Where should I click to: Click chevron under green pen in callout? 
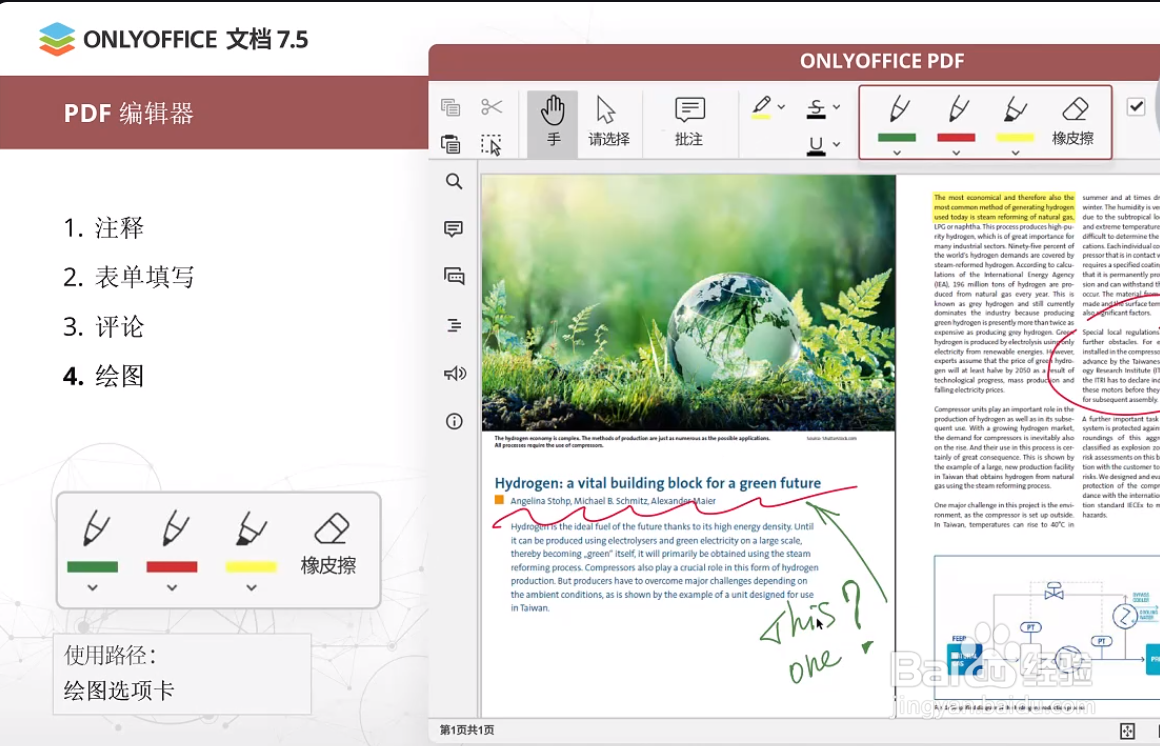92,588
